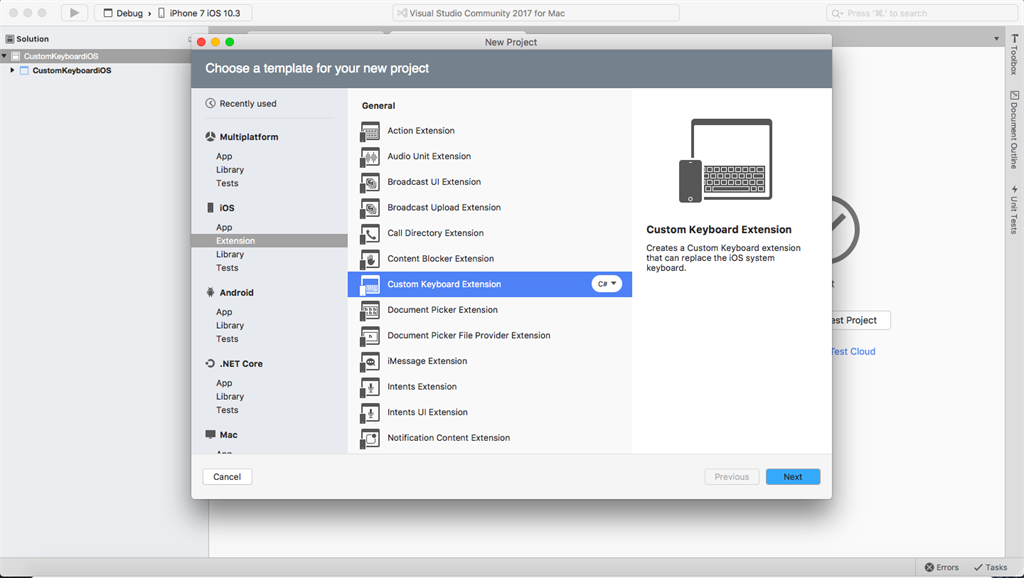Select Document Picker Extension template

(x=490, y=310)
